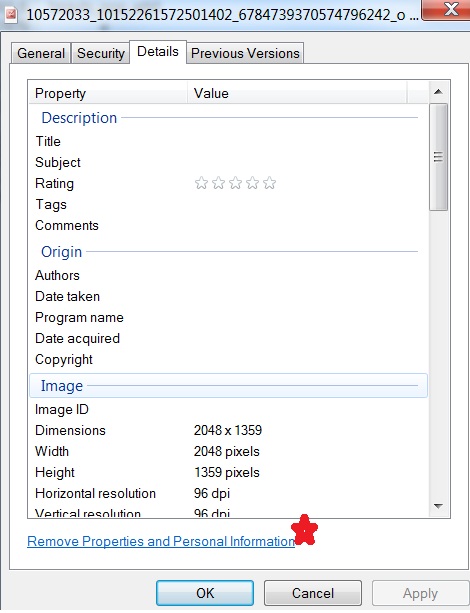Set rating to five stars
Screen dimensions: 470x613
[x=269, y=183]
